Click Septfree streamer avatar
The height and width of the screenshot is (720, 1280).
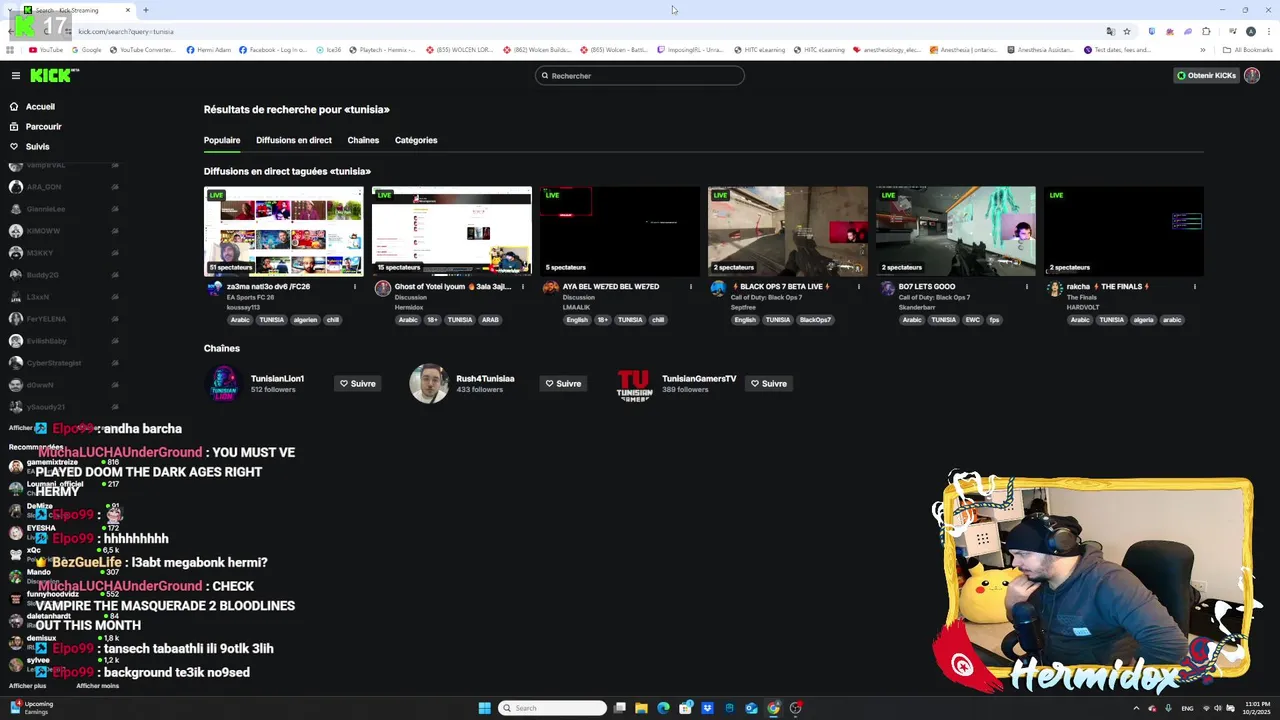718,288
